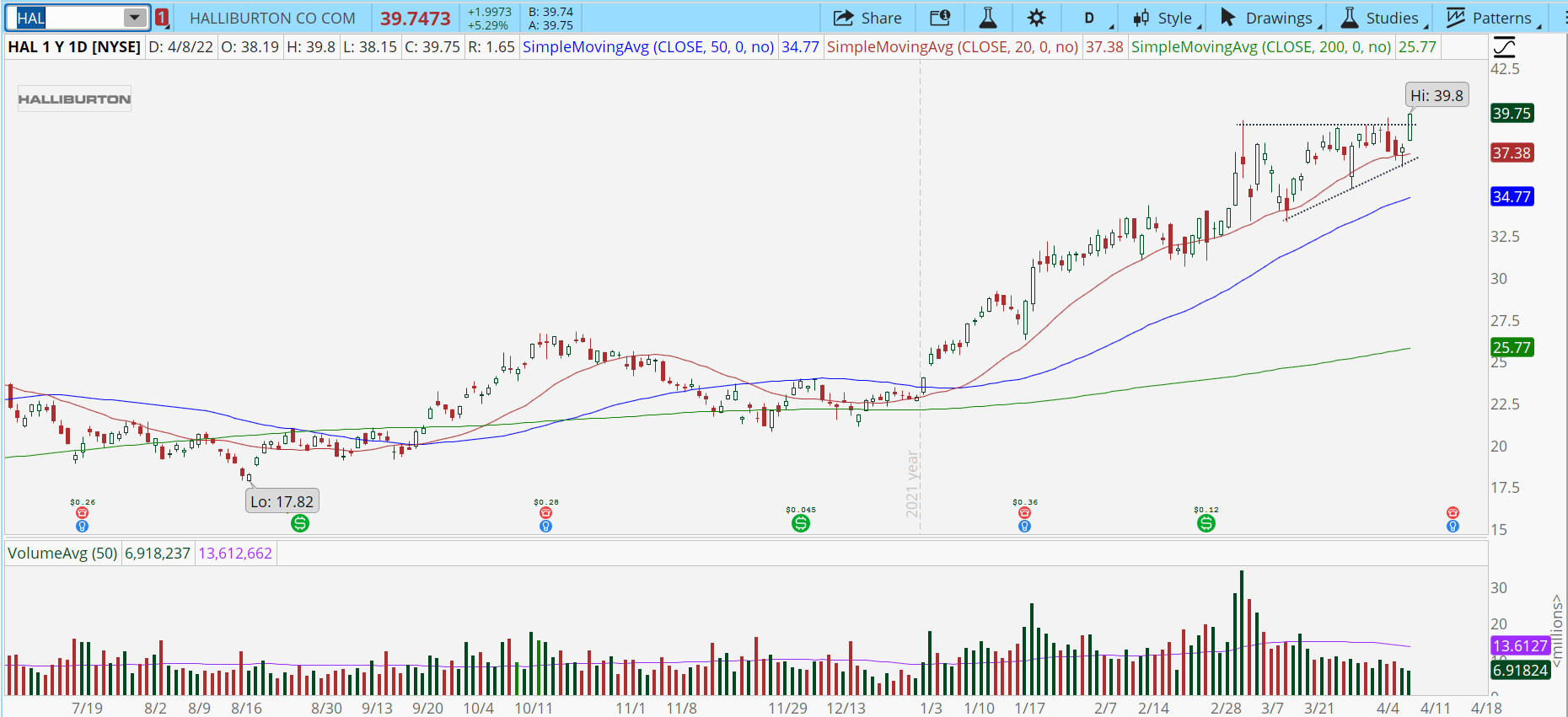Click the Halliburton logo on the chart
The image size is (1568, 717).
pos(74,99)
